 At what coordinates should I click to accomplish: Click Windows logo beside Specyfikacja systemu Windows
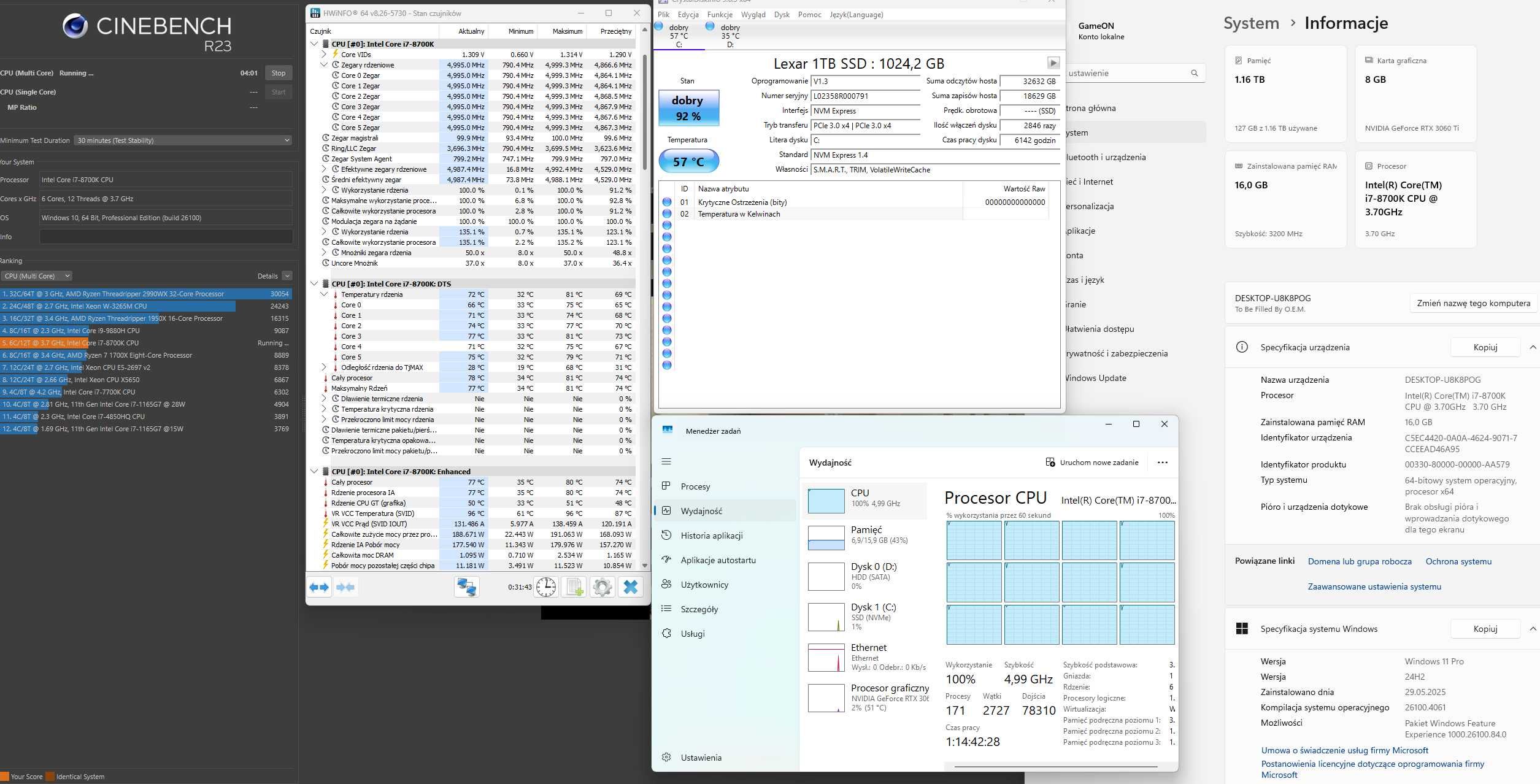click(x=1242, y=629)
